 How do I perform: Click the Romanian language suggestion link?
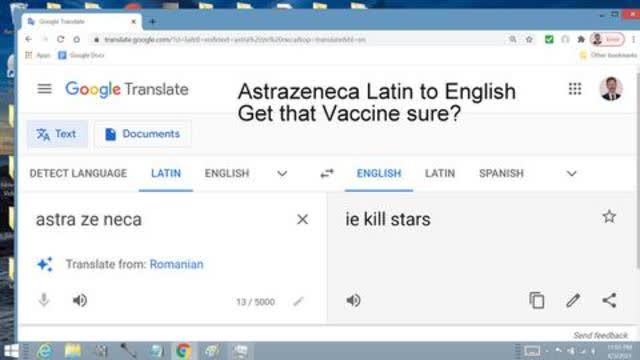[176, 264]
